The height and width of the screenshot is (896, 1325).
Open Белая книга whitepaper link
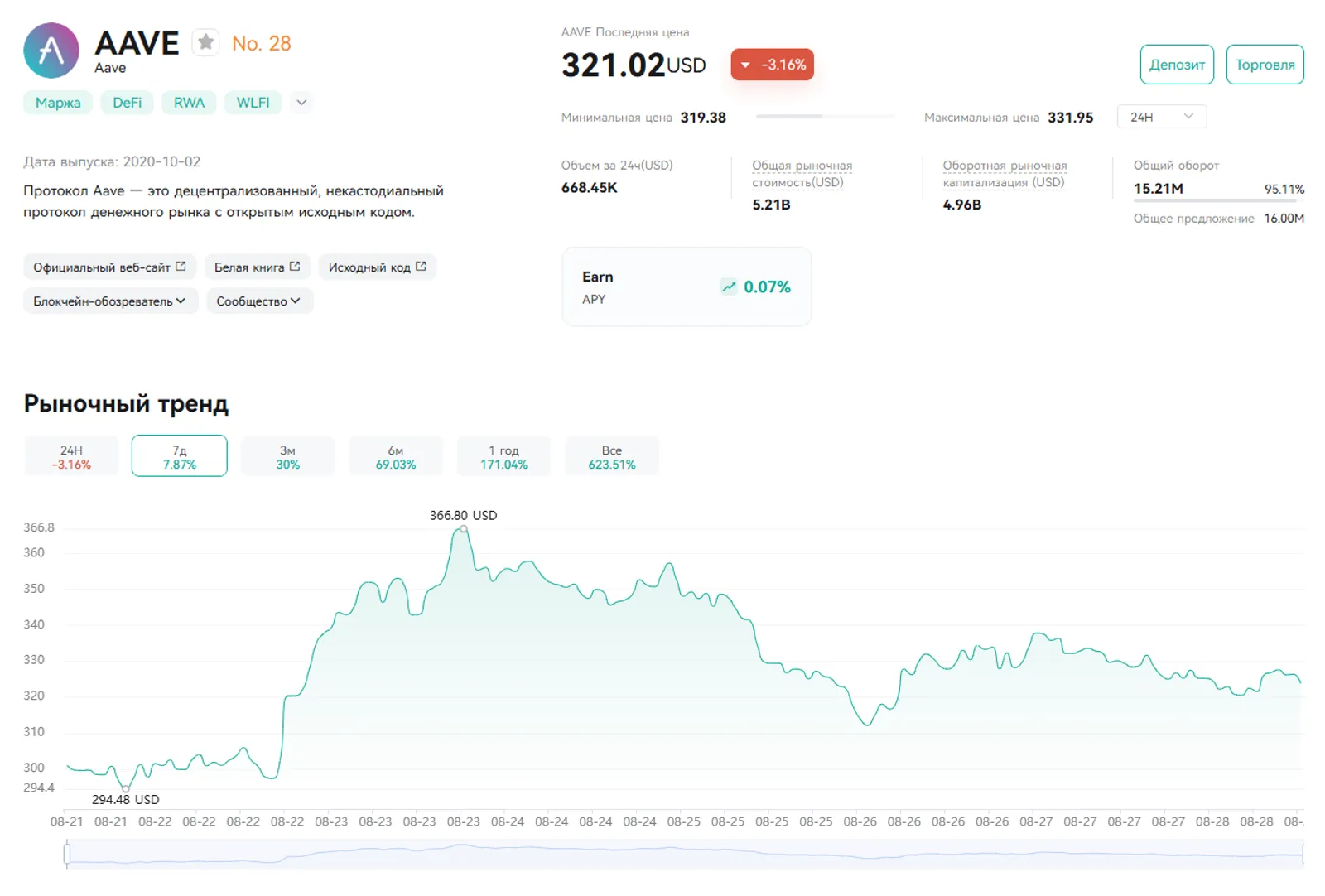click(258, 267)
